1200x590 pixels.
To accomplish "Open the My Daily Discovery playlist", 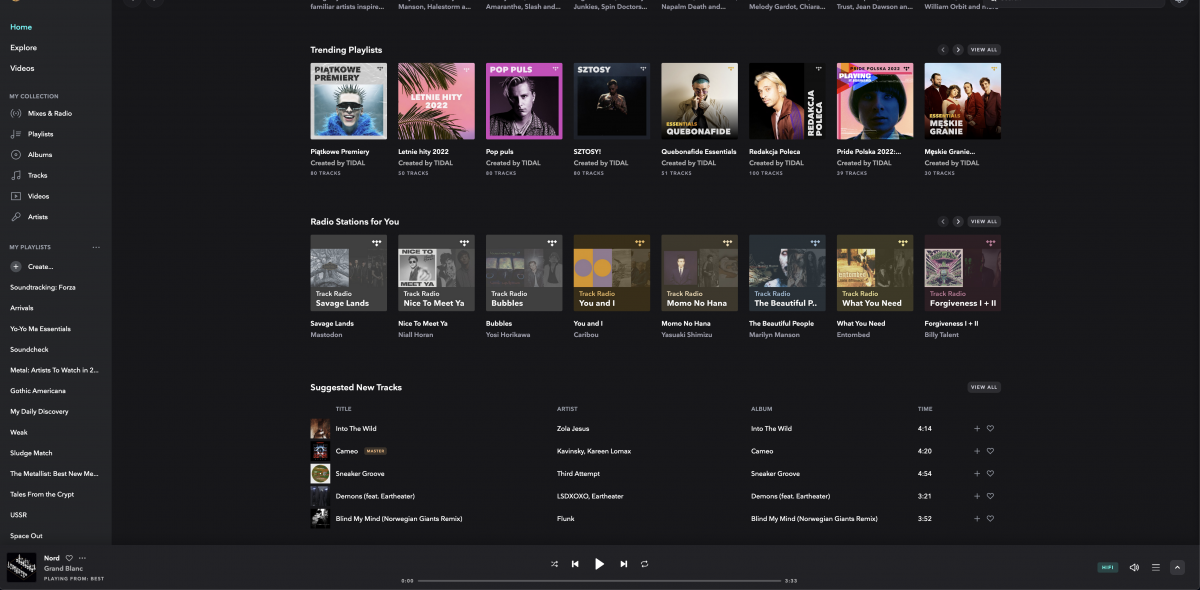I will click(39, 412).
